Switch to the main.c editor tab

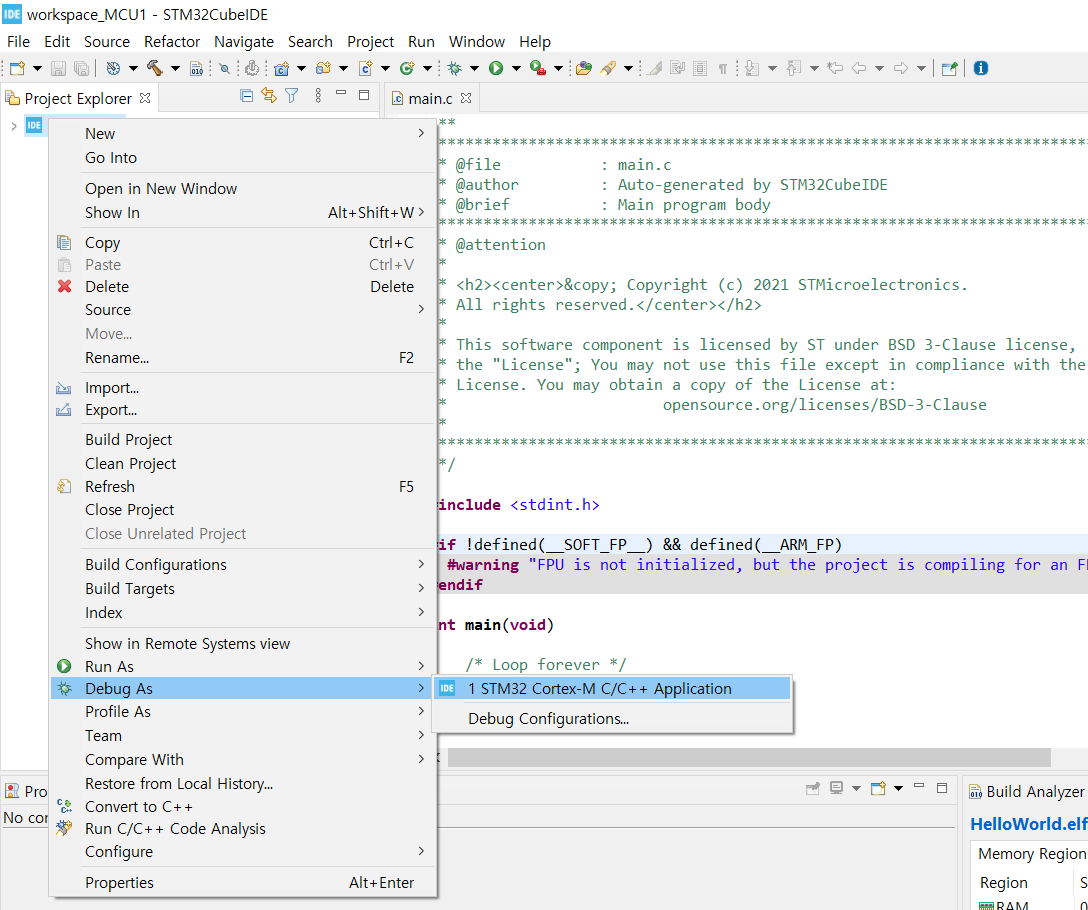[x=430, y=99]
